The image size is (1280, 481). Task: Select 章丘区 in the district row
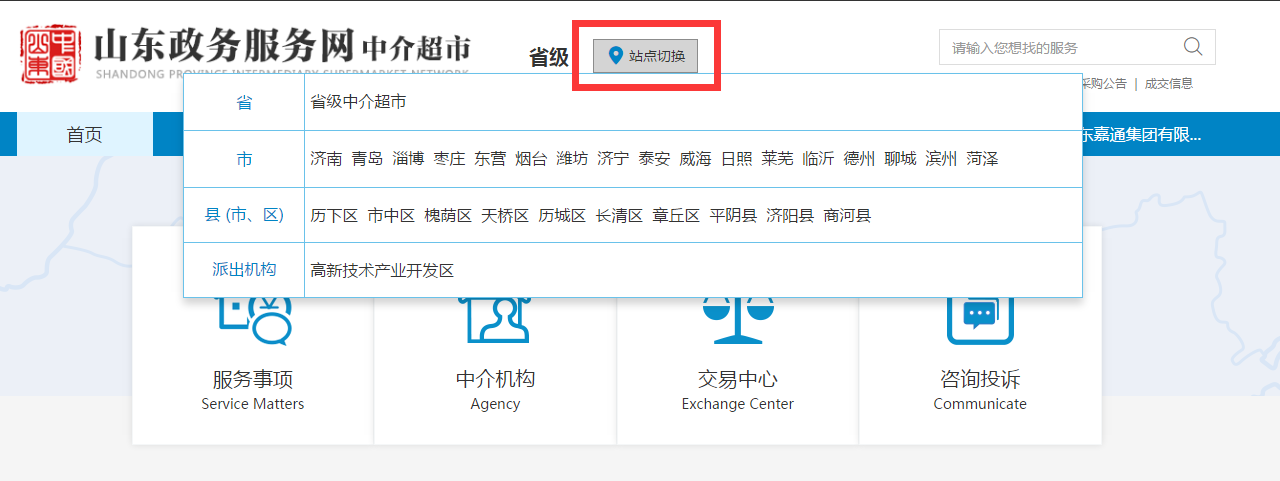676,216
